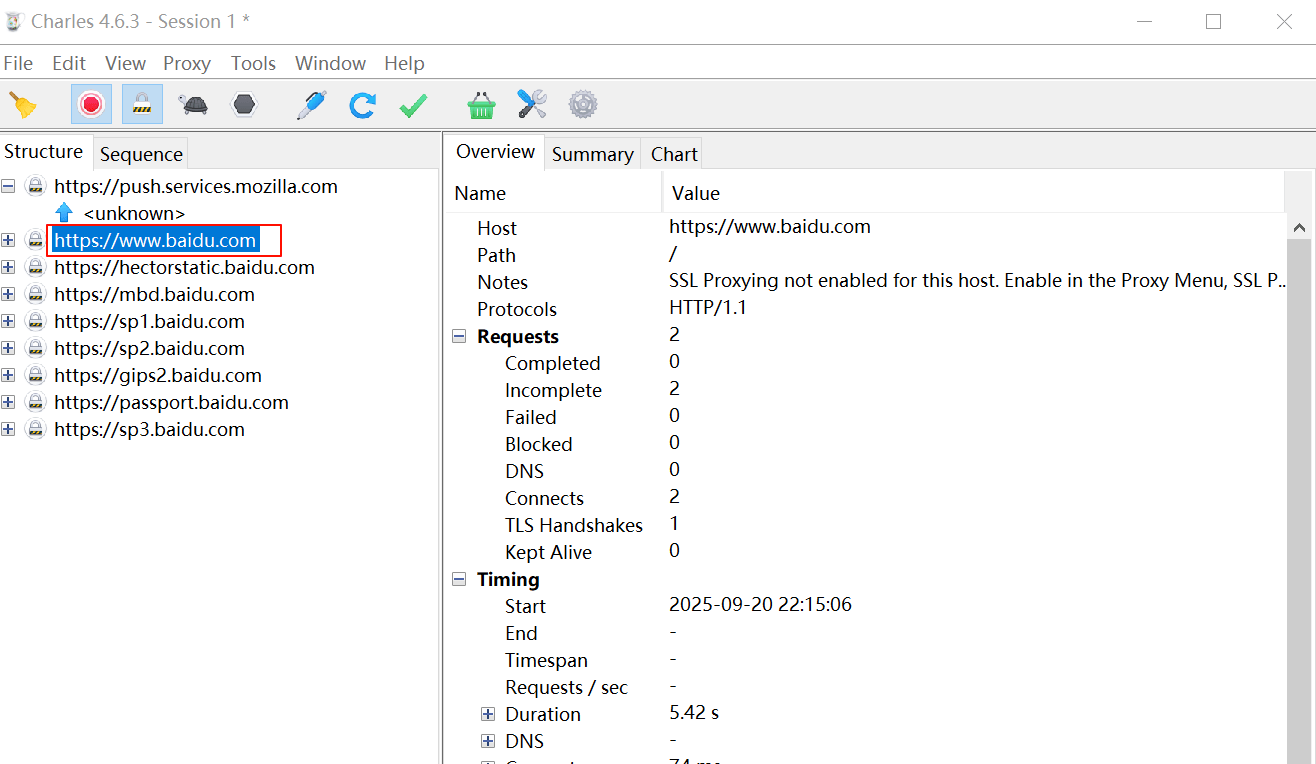Toggle throttling with the turtle icon
The height and width of the screenshot is (764, 1316).
tap(193, 105)
